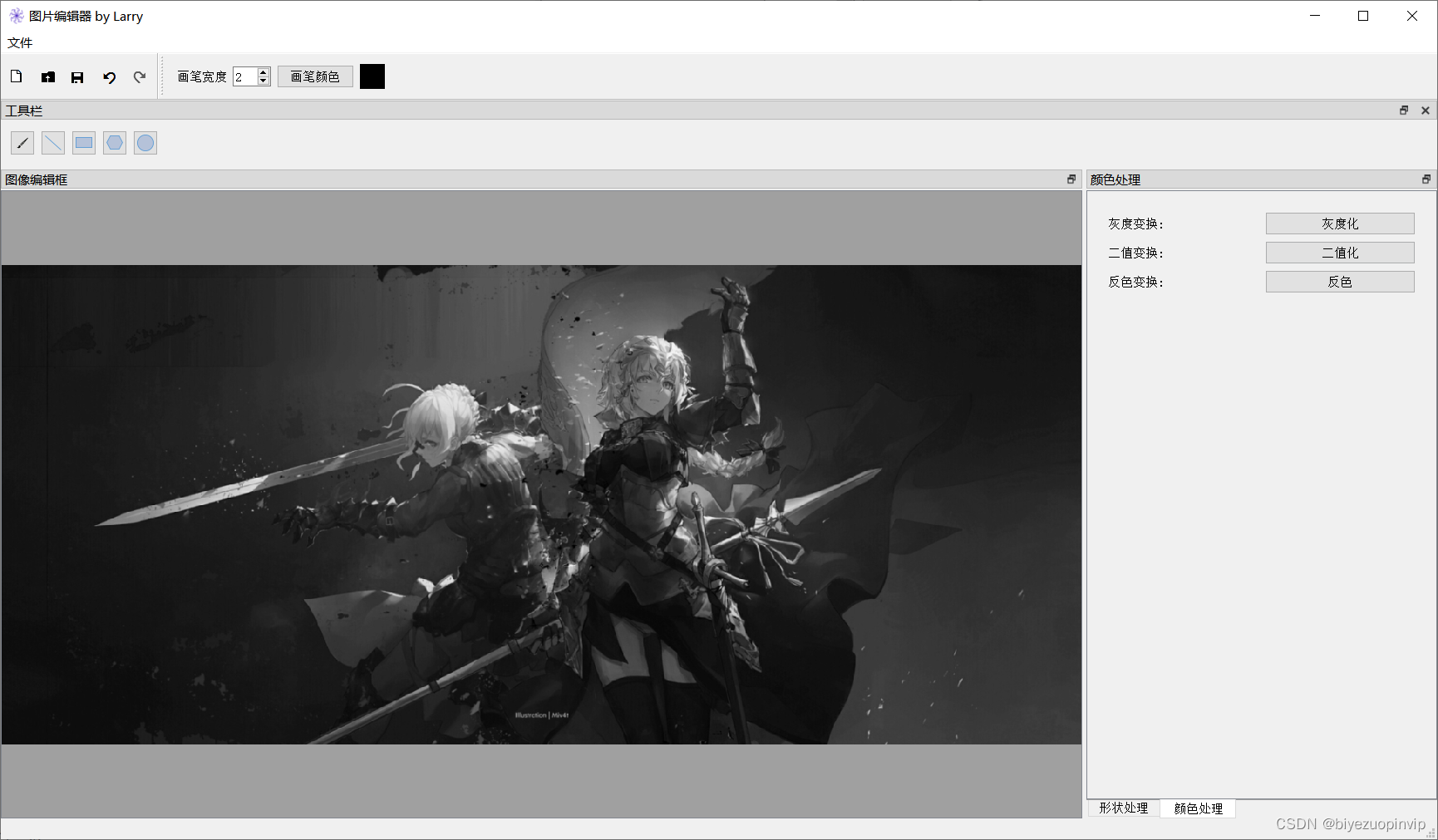
Task: Click the black brush color swatch
Action: [x=372, y=76]
